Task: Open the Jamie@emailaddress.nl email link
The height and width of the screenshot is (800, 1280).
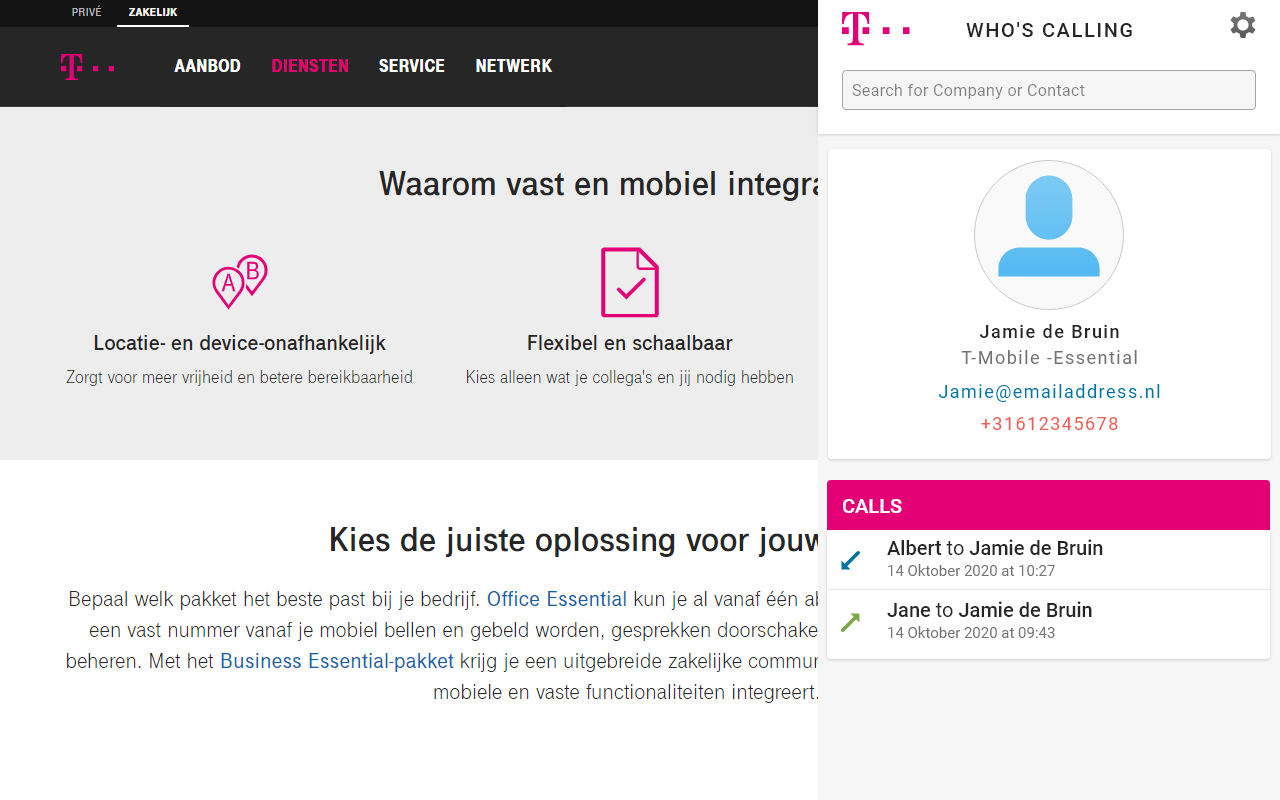Action: 1050,392
